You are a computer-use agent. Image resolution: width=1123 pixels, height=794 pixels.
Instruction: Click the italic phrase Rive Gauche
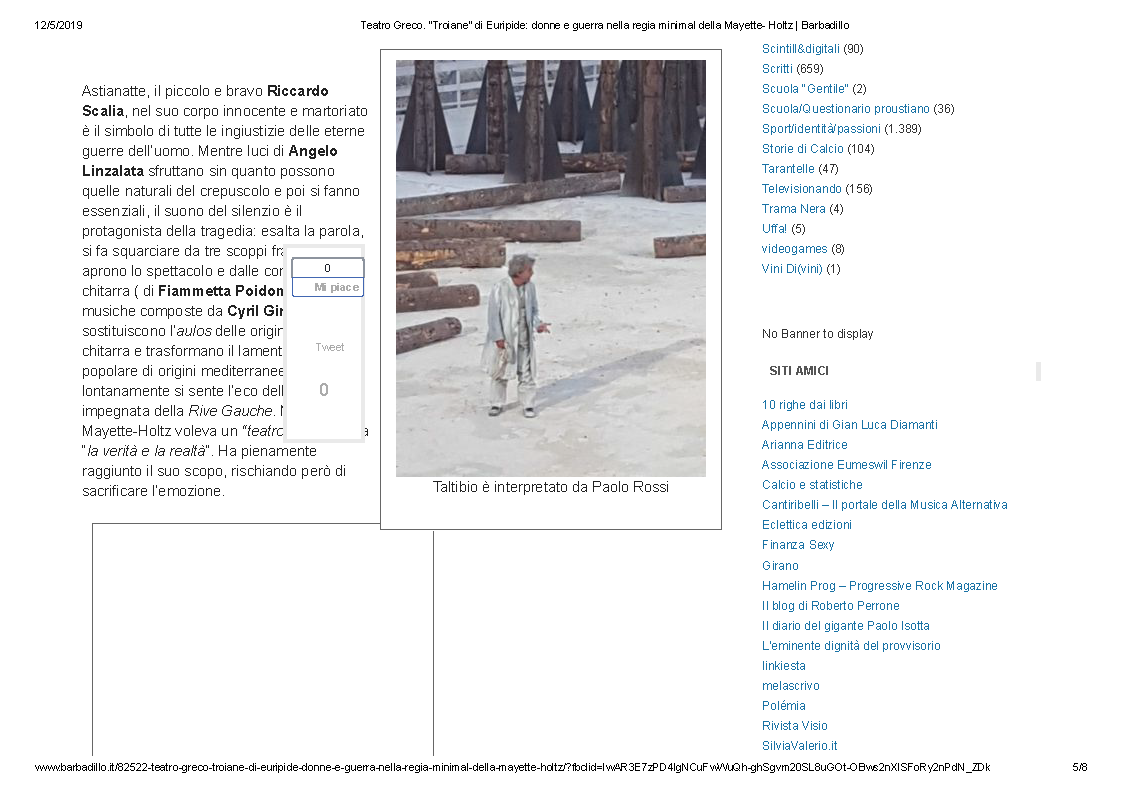click(230, 412)
